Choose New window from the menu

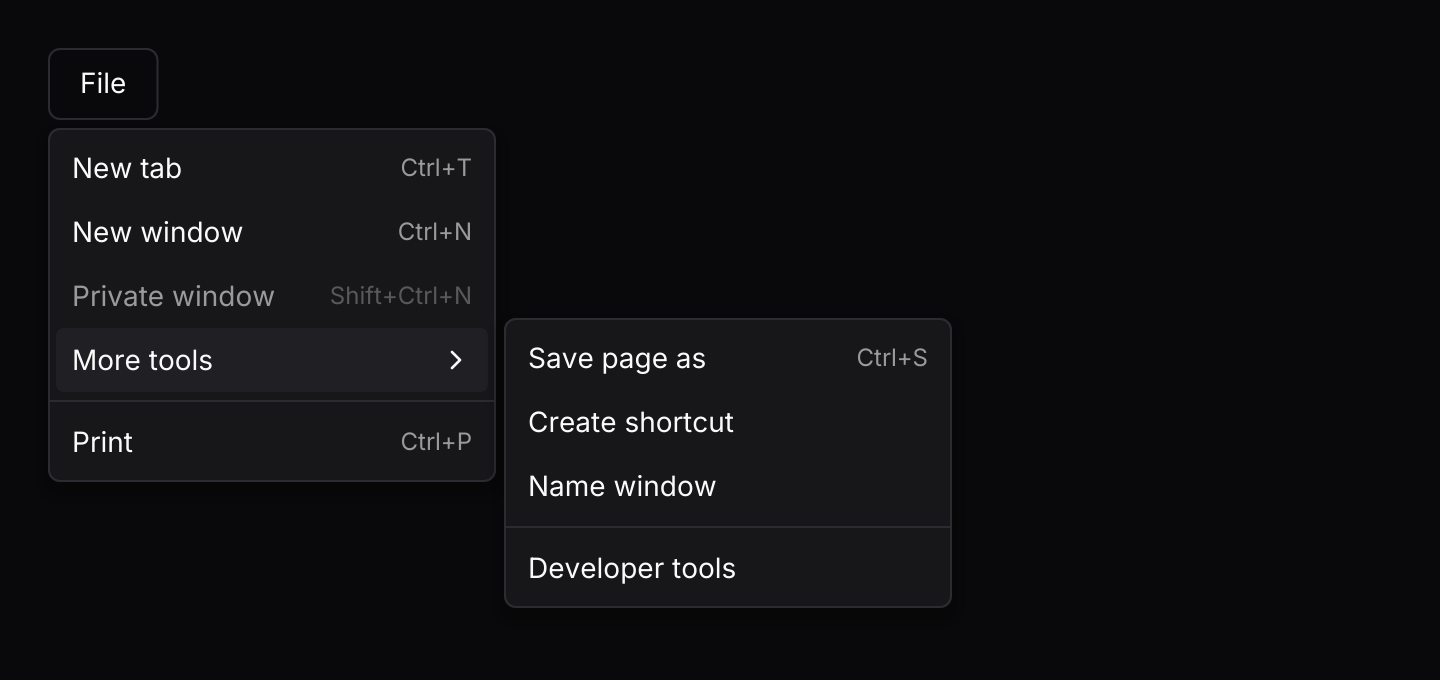[272, 232]
